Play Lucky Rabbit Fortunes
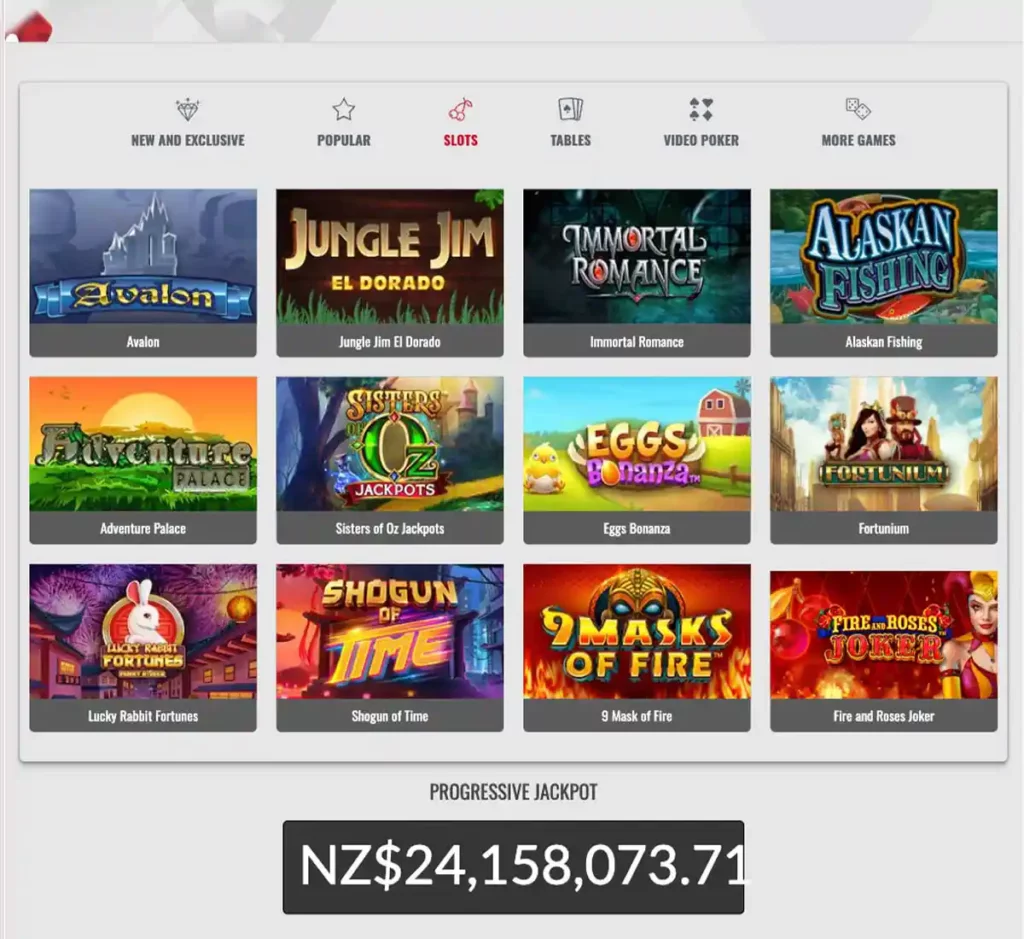 (142, 636)
